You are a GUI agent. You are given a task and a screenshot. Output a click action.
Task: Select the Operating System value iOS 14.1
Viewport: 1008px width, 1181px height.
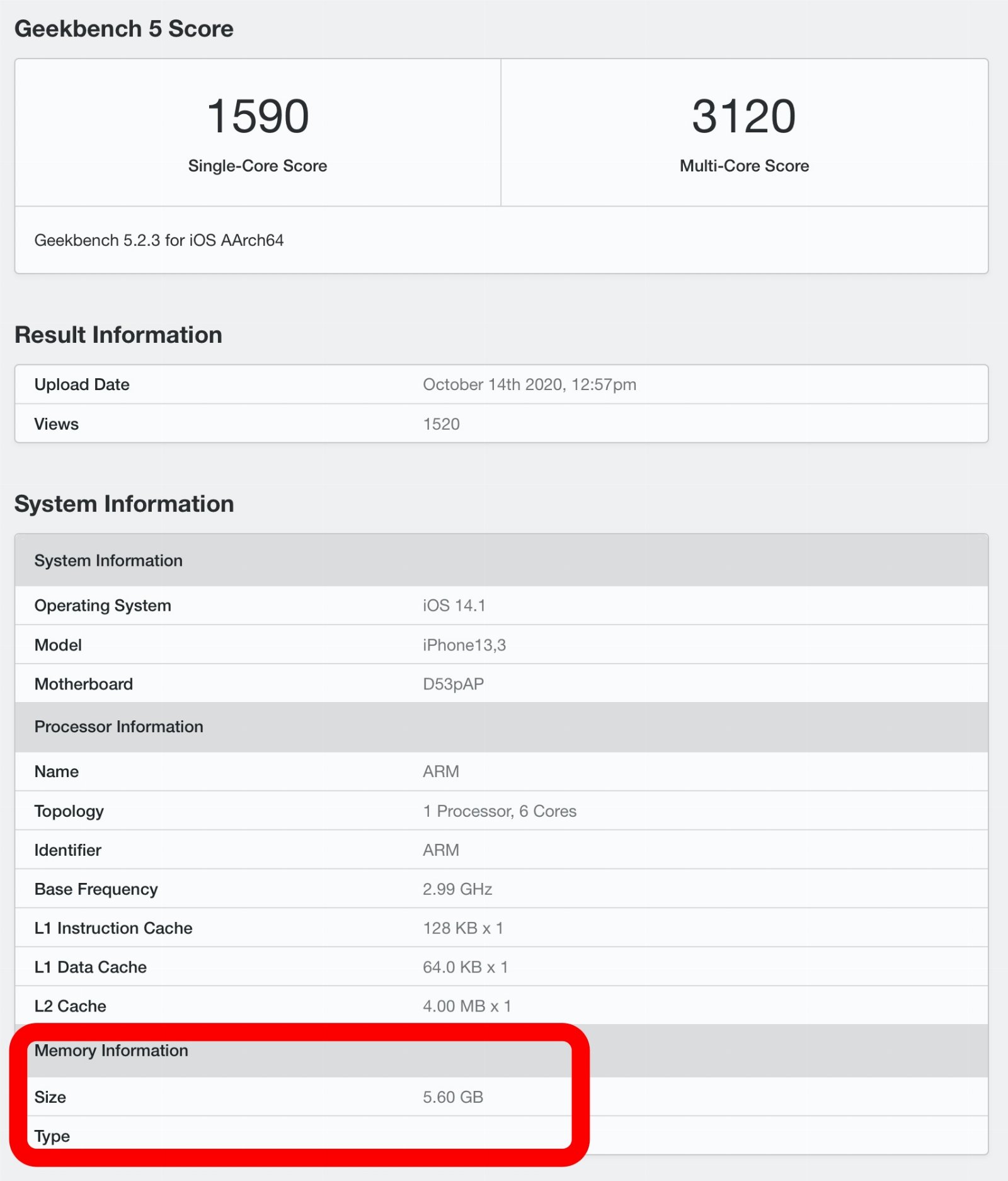pos(454,606)
